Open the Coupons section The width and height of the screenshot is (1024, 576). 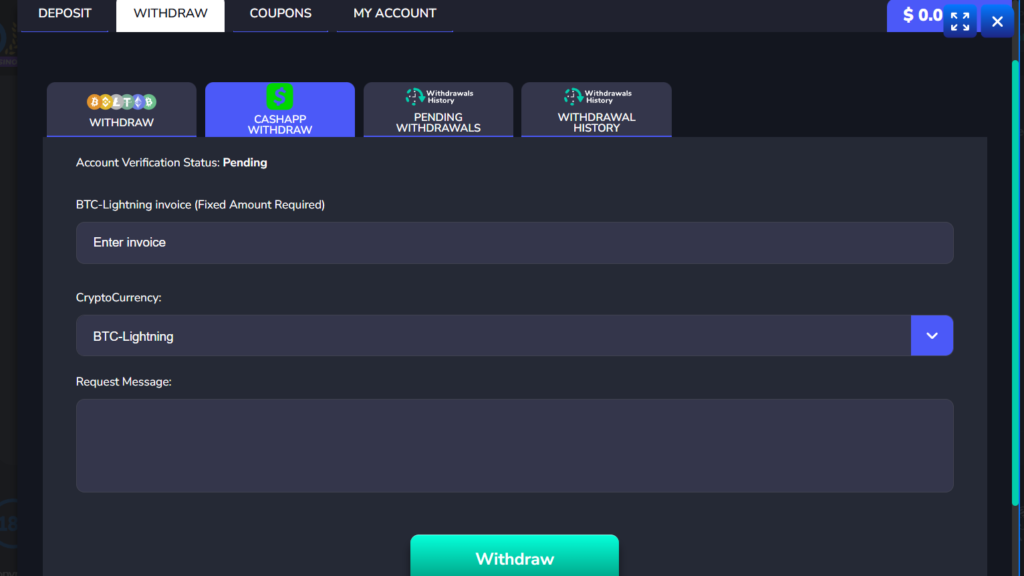280,13
